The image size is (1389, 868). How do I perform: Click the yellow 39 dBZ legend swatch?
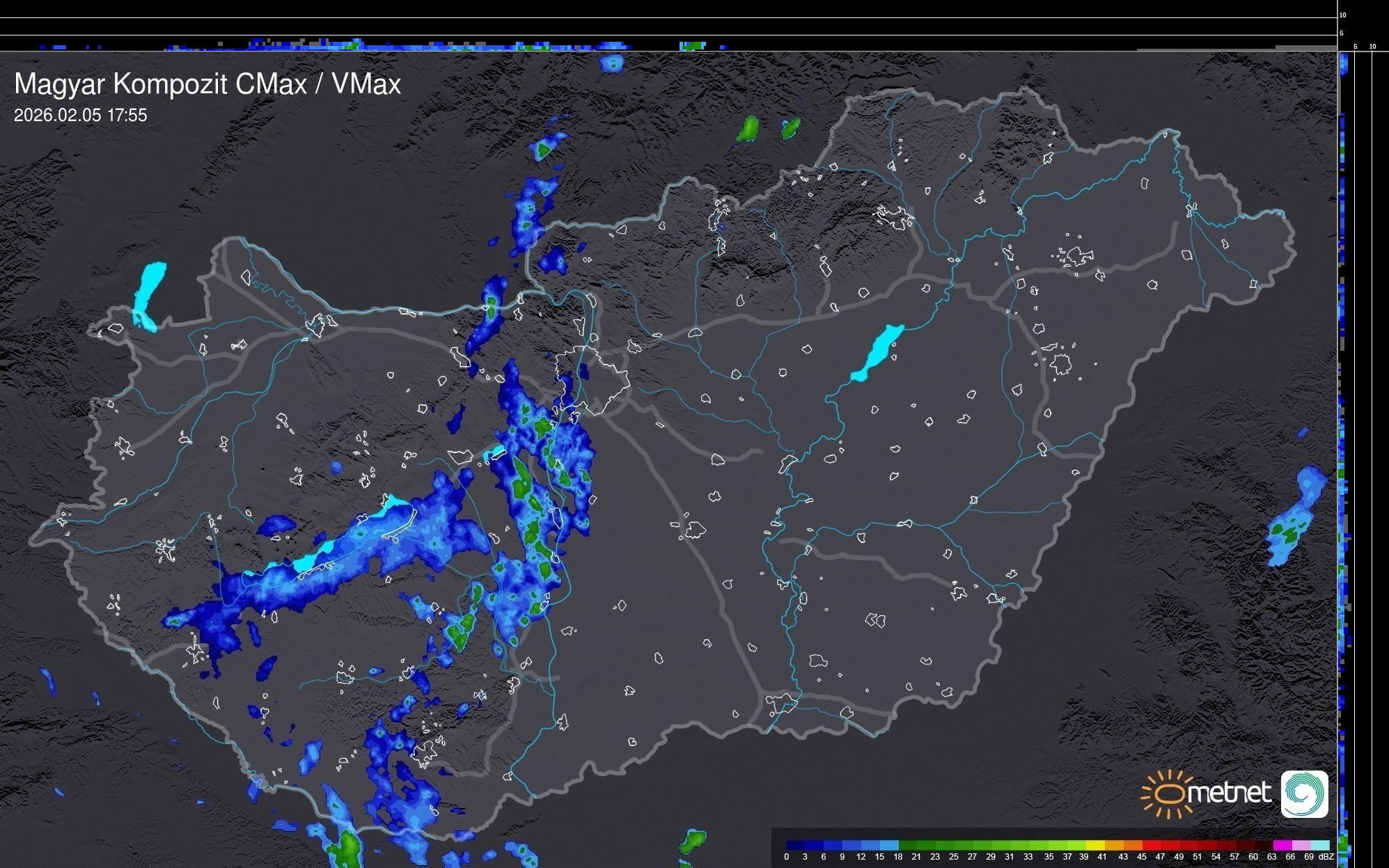(1094, 845)
